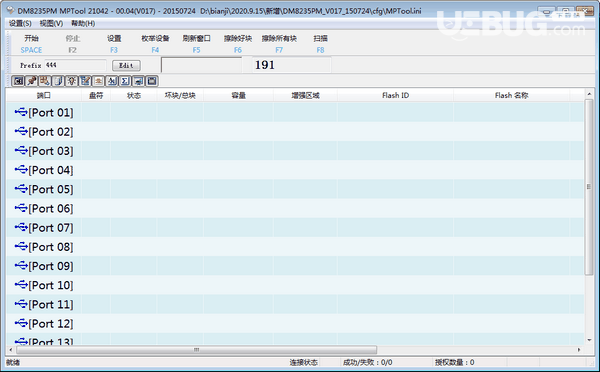Click the vertical scrollbar thumb of the port list
This screenshot has width=600, height=372.
pyautogui.click(x=589, y=187)
